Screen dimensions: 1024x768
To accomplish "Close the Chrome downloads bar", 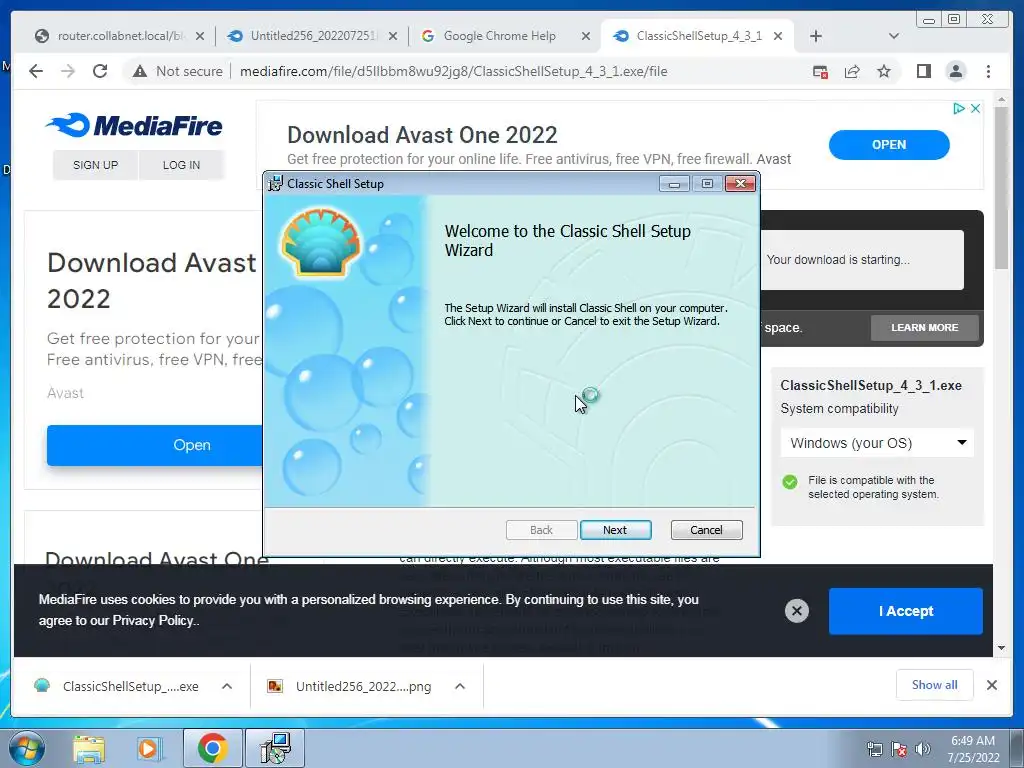I will tap(991, 684).
